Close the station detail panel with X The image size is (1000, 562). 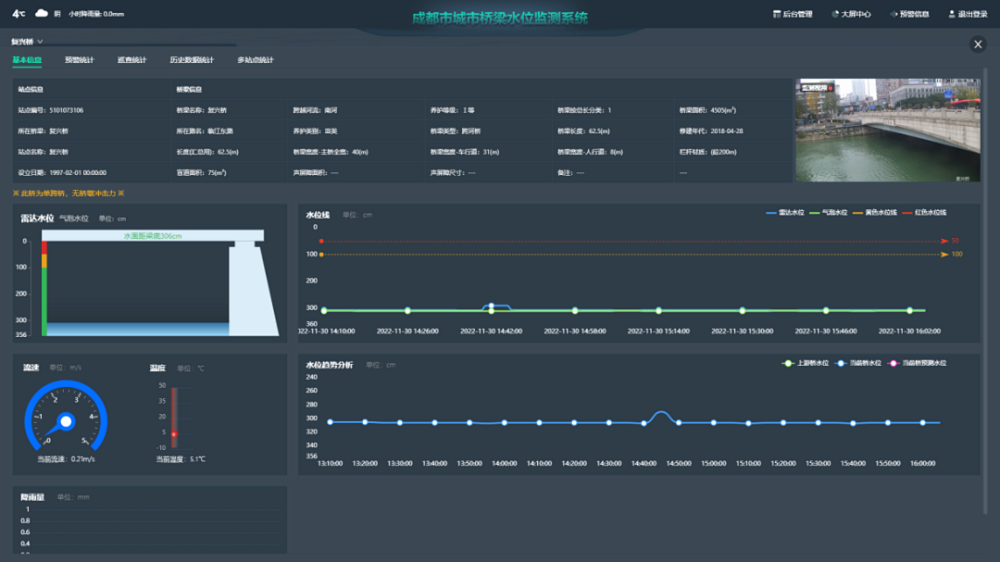[978, 44]
